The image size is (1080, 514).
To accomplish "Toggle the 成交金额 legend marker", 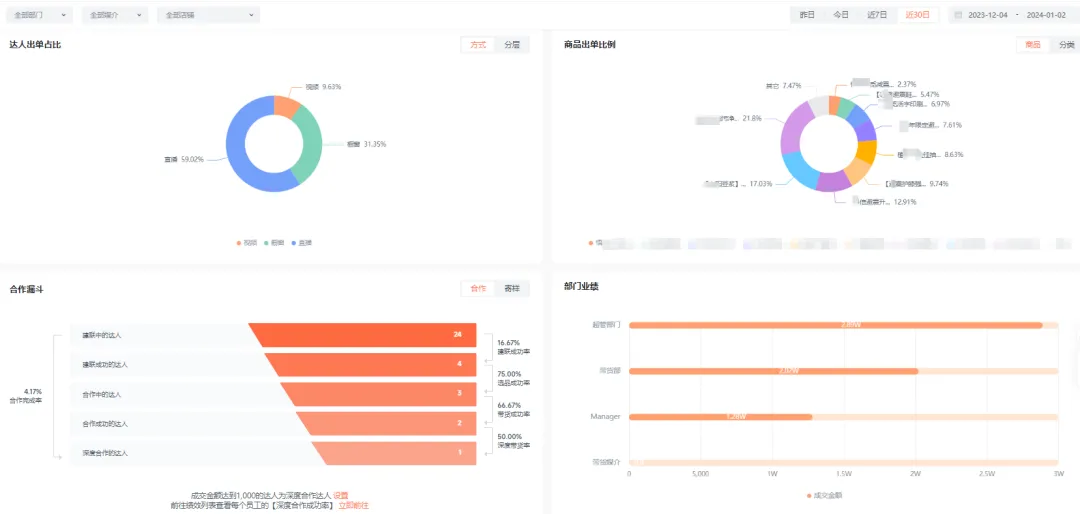I will pos(810,495).
